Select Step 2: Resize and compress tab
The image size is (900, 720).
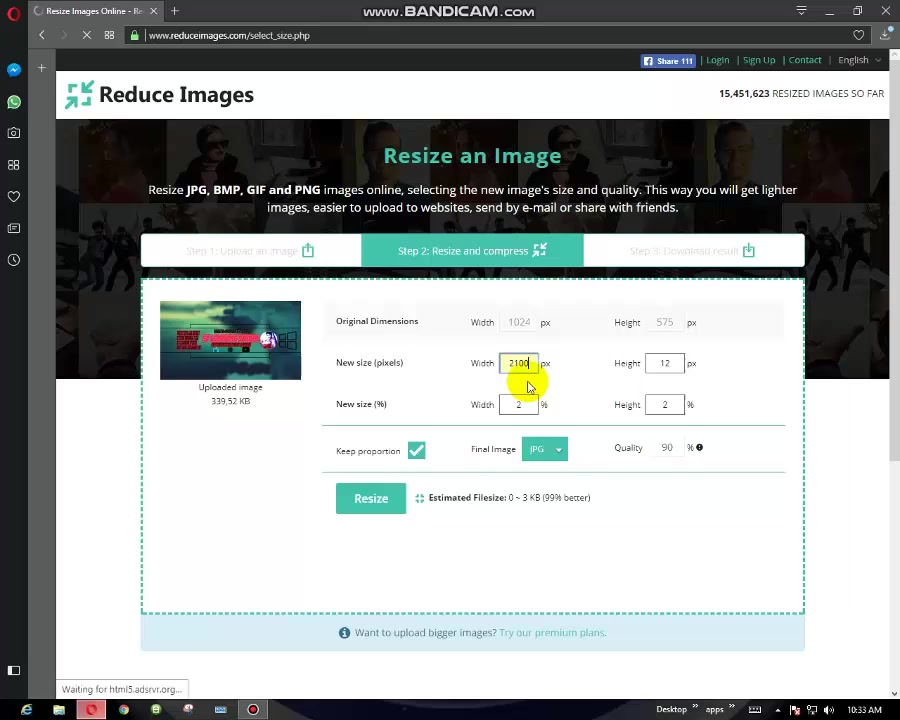click(472, 250)
